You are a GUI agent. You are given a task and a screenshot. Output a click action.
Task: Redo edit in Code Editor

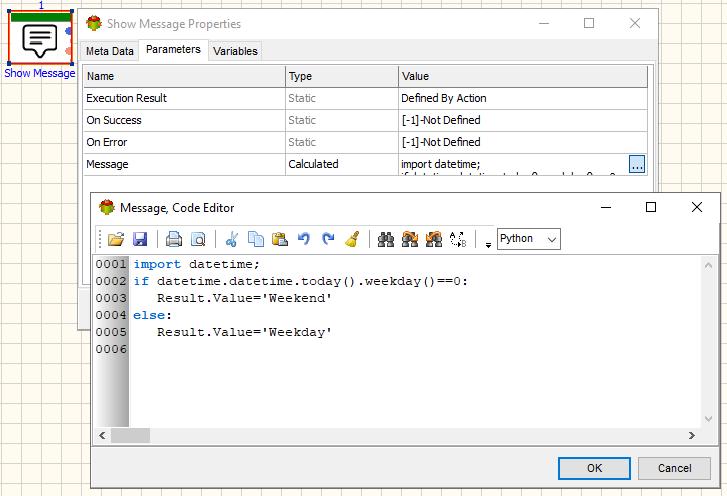pyautogui.click(x=328, y=239)
